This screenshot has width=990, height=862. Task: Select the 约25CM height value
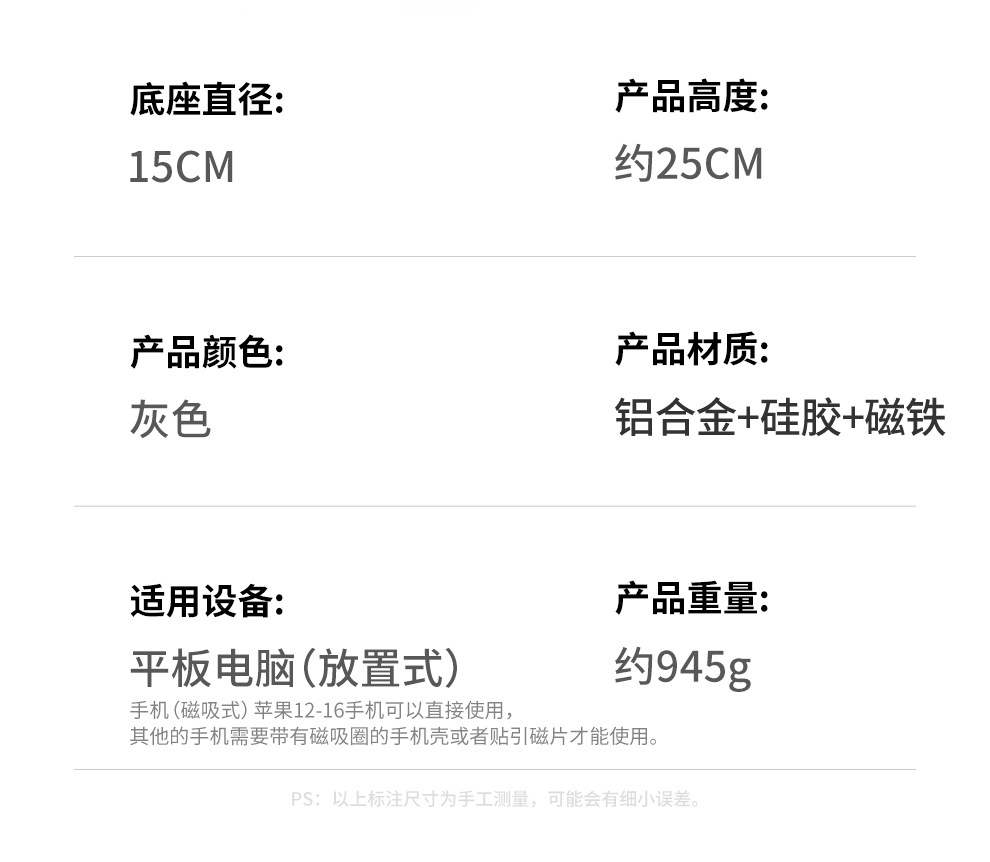tap(688, 164)
